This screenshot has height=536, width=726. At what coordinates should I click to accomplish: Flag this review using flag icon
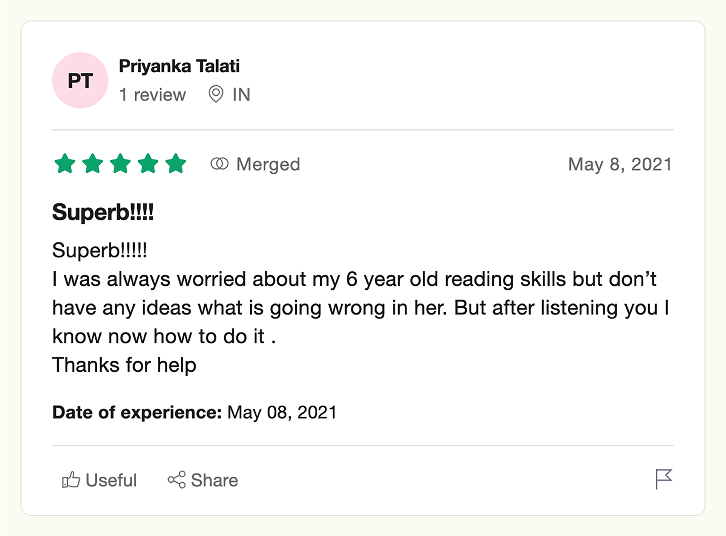point(663,479)
